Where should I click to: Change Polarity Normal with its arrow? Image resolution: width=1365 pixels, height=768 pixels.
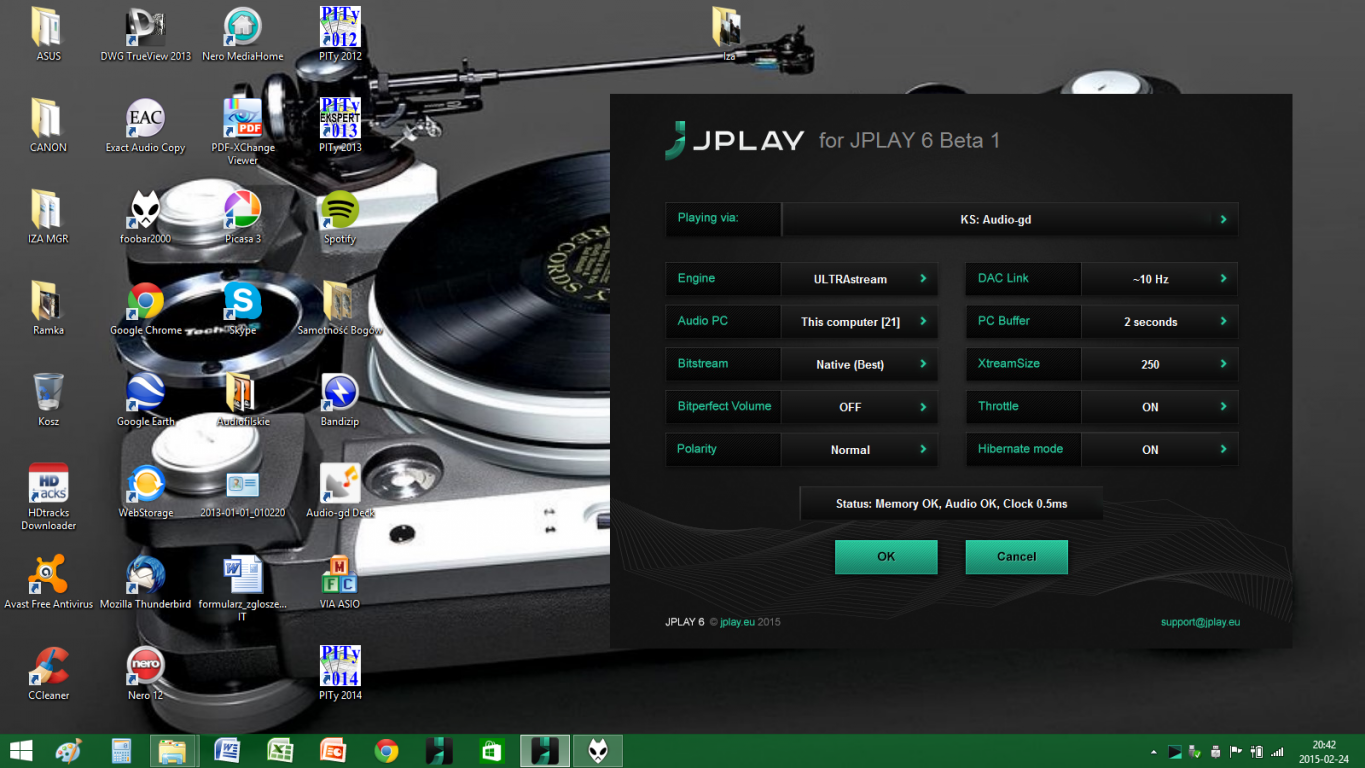tap(923, 449)
